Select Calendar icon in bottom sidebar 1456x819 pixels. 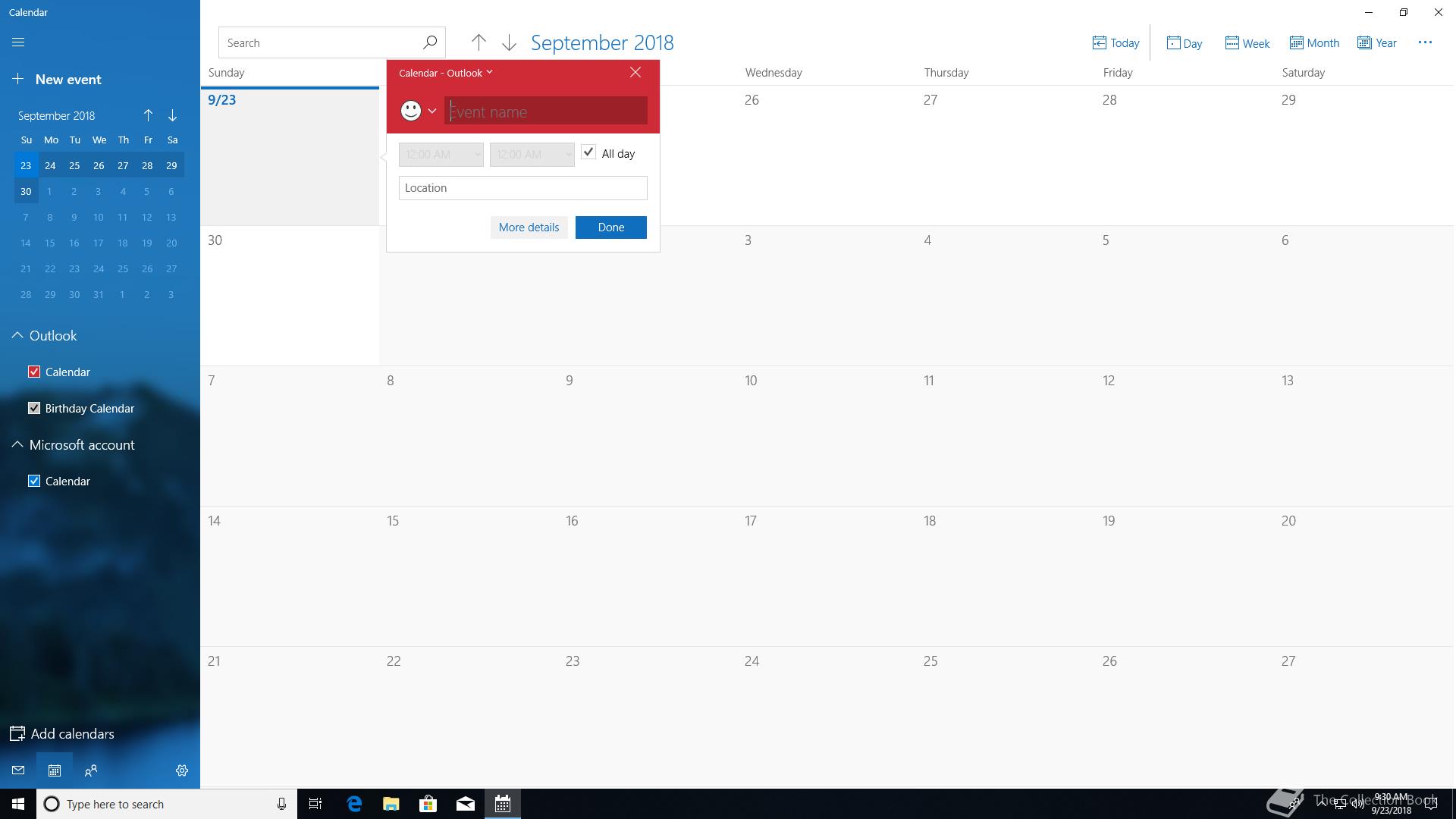(x=55, y=770)
